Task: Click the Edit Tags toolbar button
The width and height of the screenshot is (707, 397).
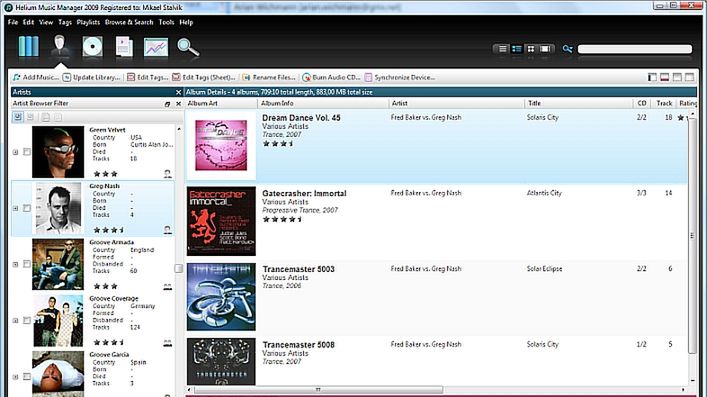Action: coord(147,77)
